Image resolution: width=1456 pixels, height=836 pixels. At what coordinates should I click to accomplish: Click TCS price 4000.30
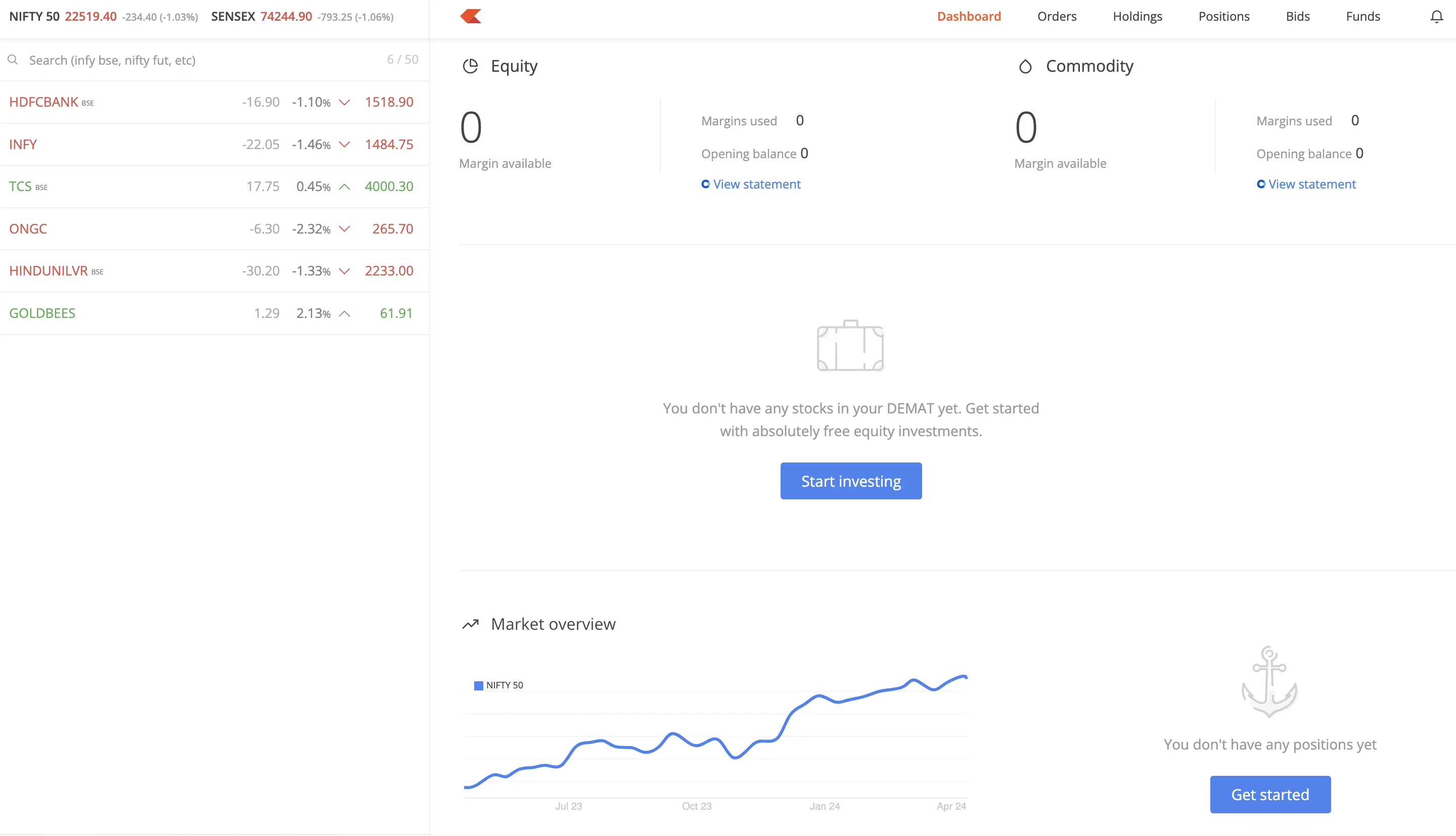click(x=389, y=187)
